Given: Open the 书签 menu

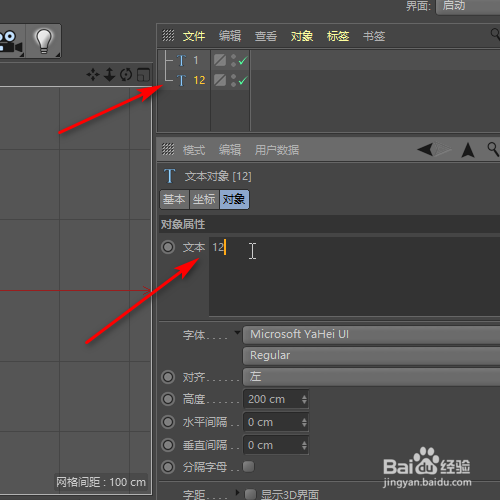Looking at the screenshot, I should [x=374, y=36].
